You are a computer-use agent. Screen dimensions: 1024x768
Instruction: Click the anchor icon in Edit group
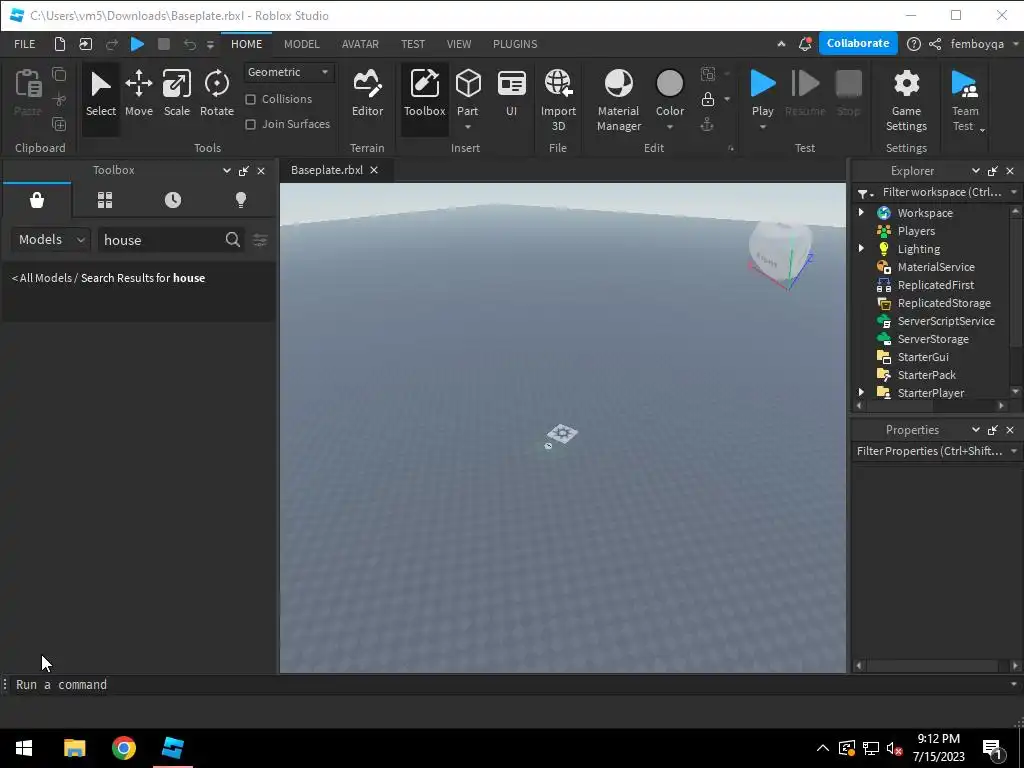coord(707,124)
